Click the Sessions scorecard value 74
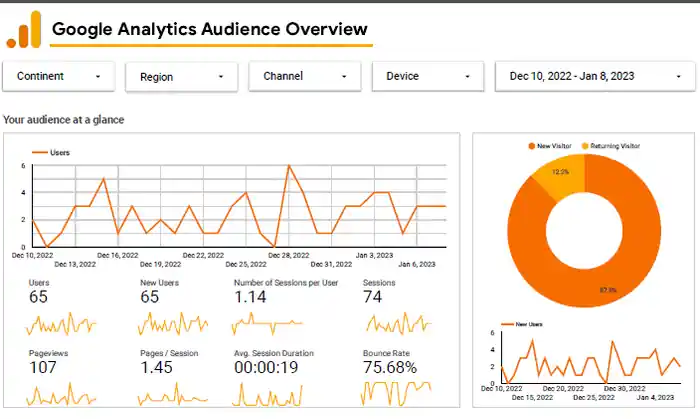Viewport: 700px width, 419px height. (x=373, y=297)
